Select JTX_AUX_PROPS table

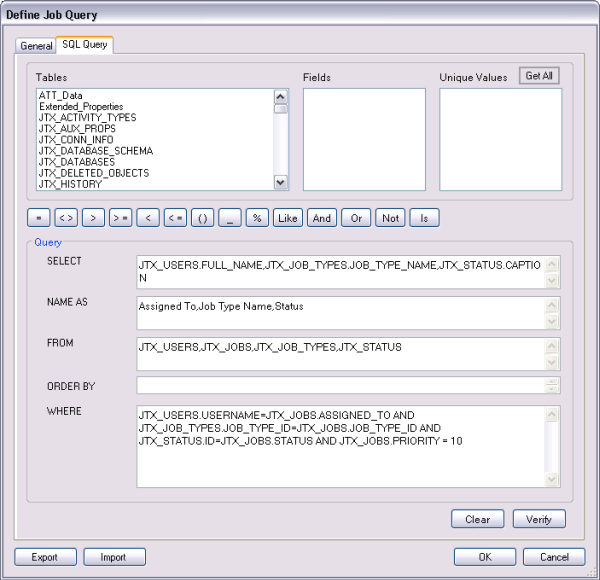coord(77,129)
